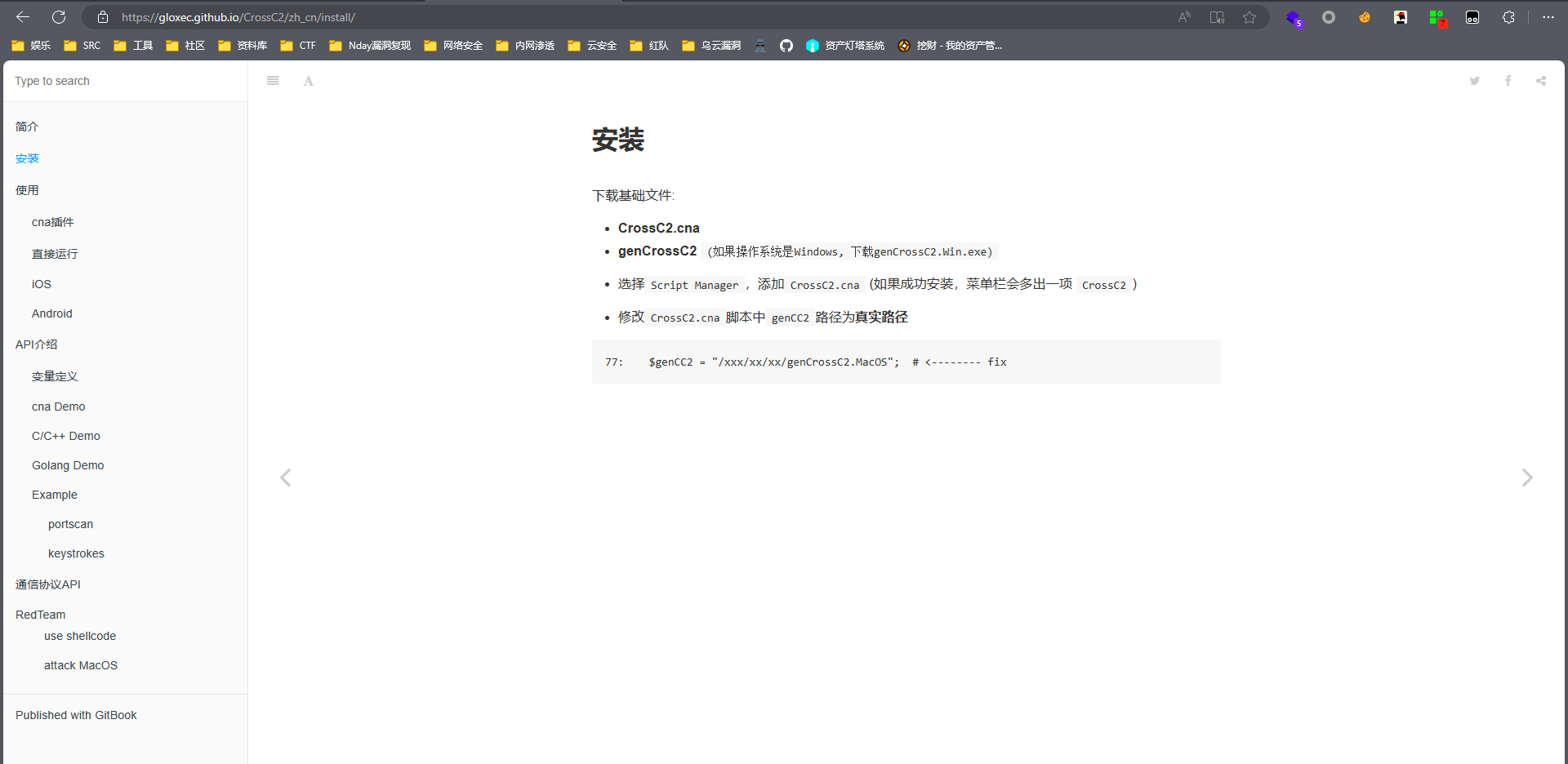
Task: Open the CTF bookmarks folder
Action: click(298, 46)
